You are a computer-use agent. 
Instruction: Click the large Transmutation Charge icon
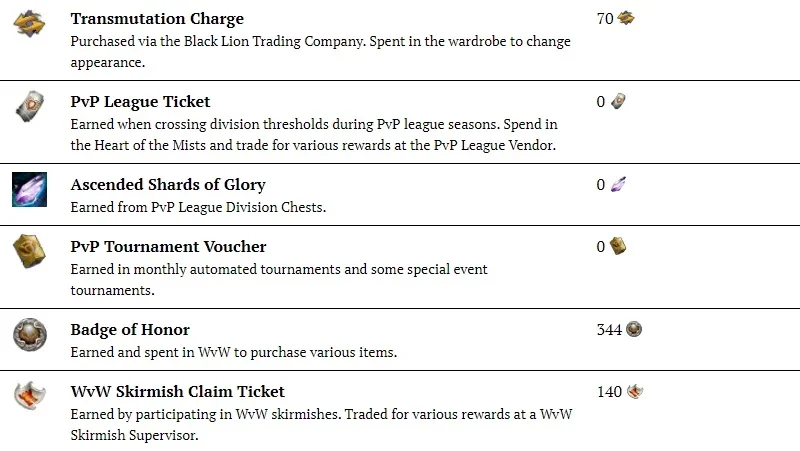[29, 23]
